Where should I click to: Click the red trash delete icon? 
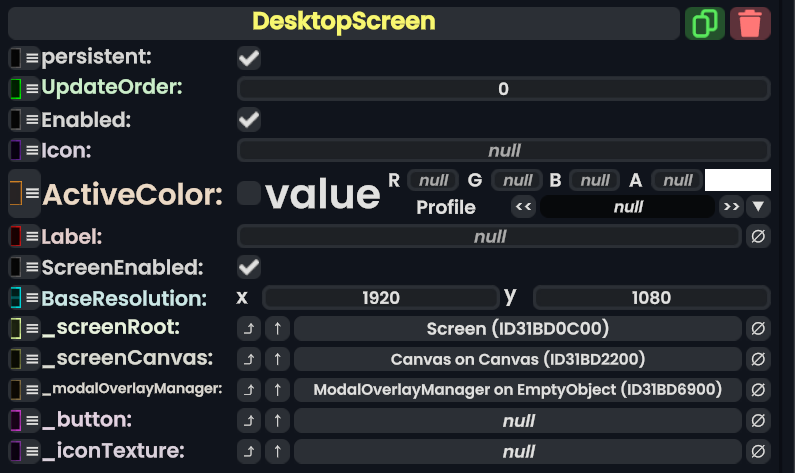(750, 23)
